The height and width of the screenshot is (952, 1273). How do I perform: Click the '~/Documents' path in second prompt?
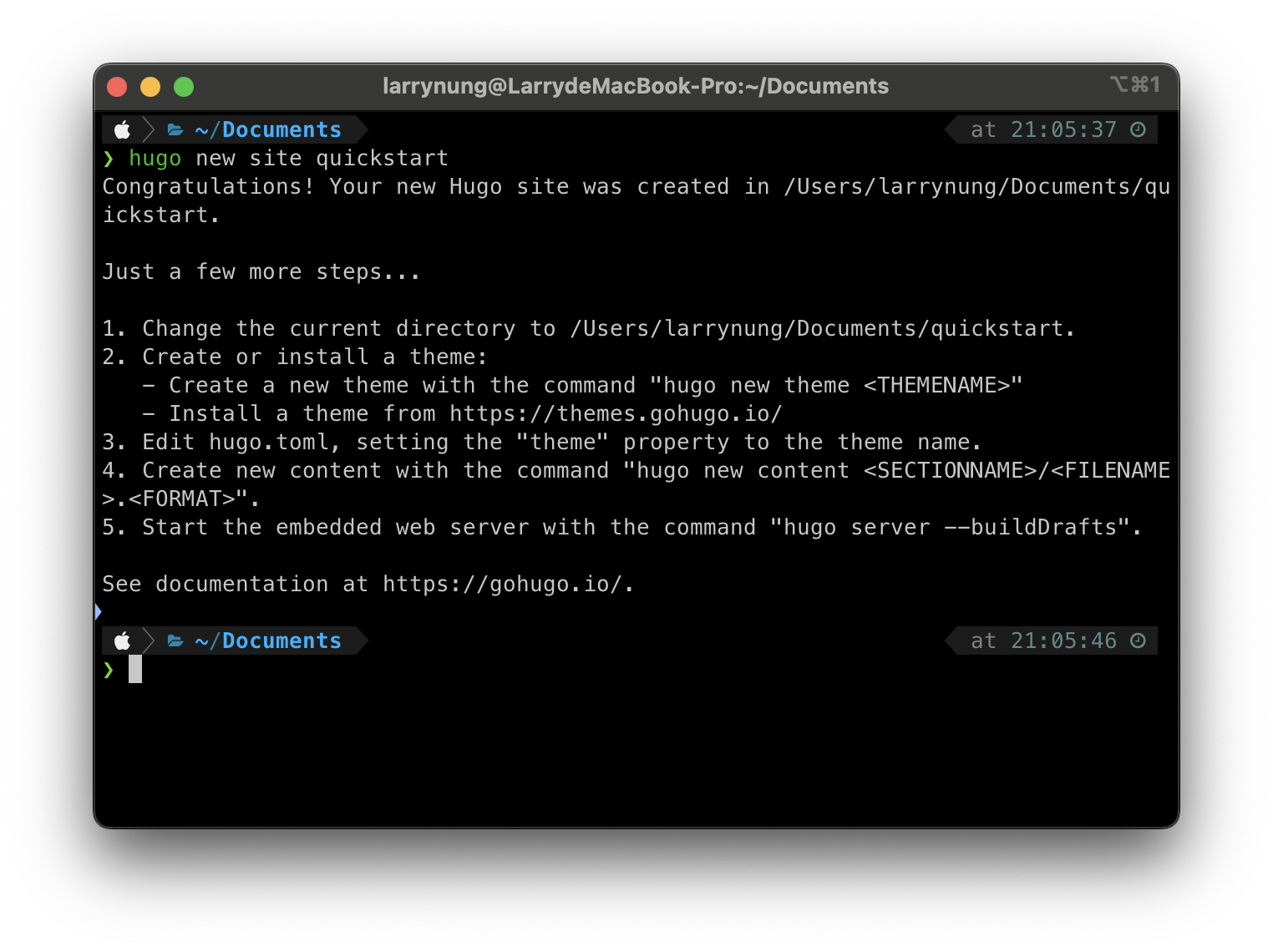pos(268,641)
